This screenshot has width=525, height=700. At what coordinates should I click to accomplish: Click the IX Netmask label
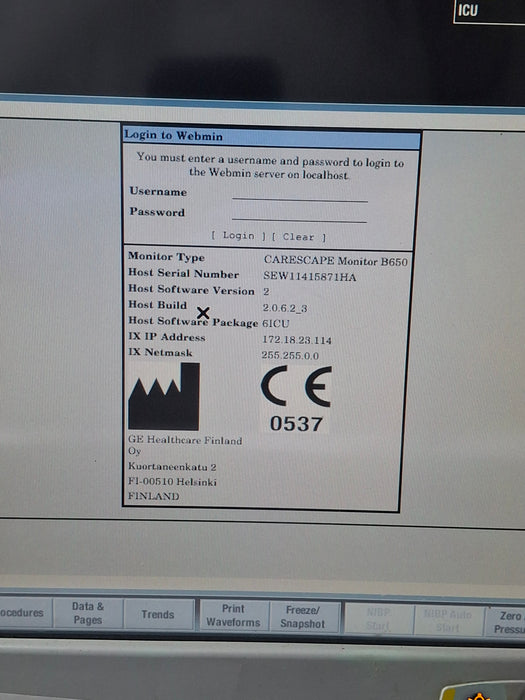pyautogui.click(x=160, y=352)
